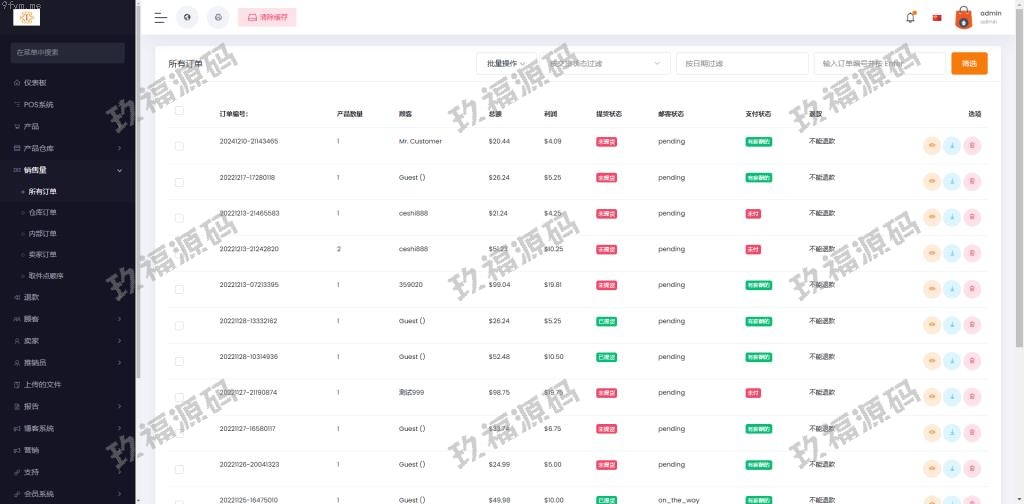
Task: Click the globe icon in top bar
Action: tap(187, 17)
